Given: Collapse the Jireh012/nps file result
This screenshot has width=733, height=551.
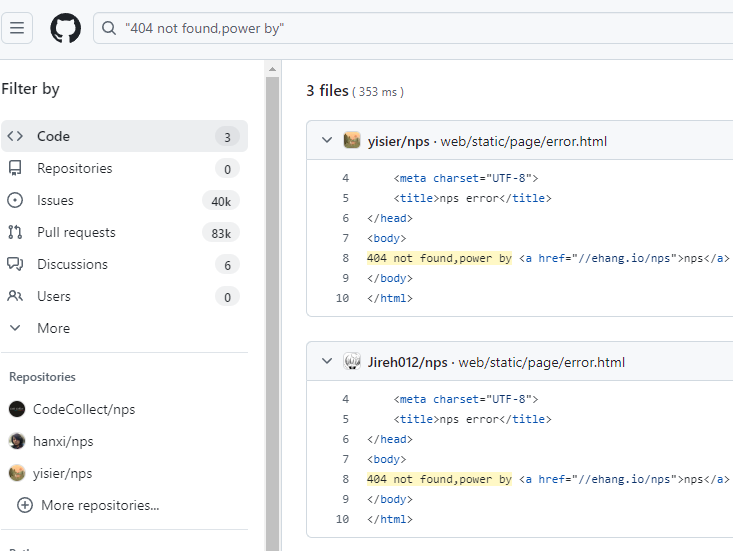Looking at the screenshot, I should click(326, 362).
